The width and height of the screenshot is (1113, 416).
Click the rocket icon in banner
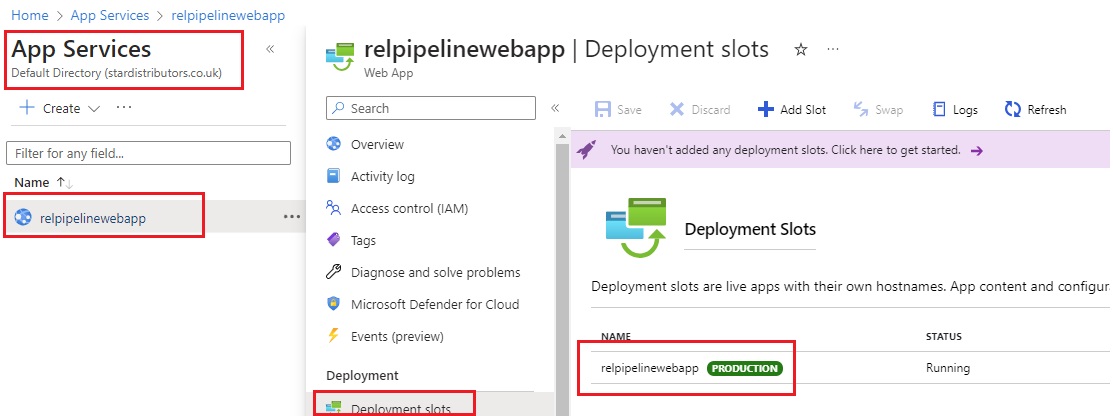click(586, 150)
